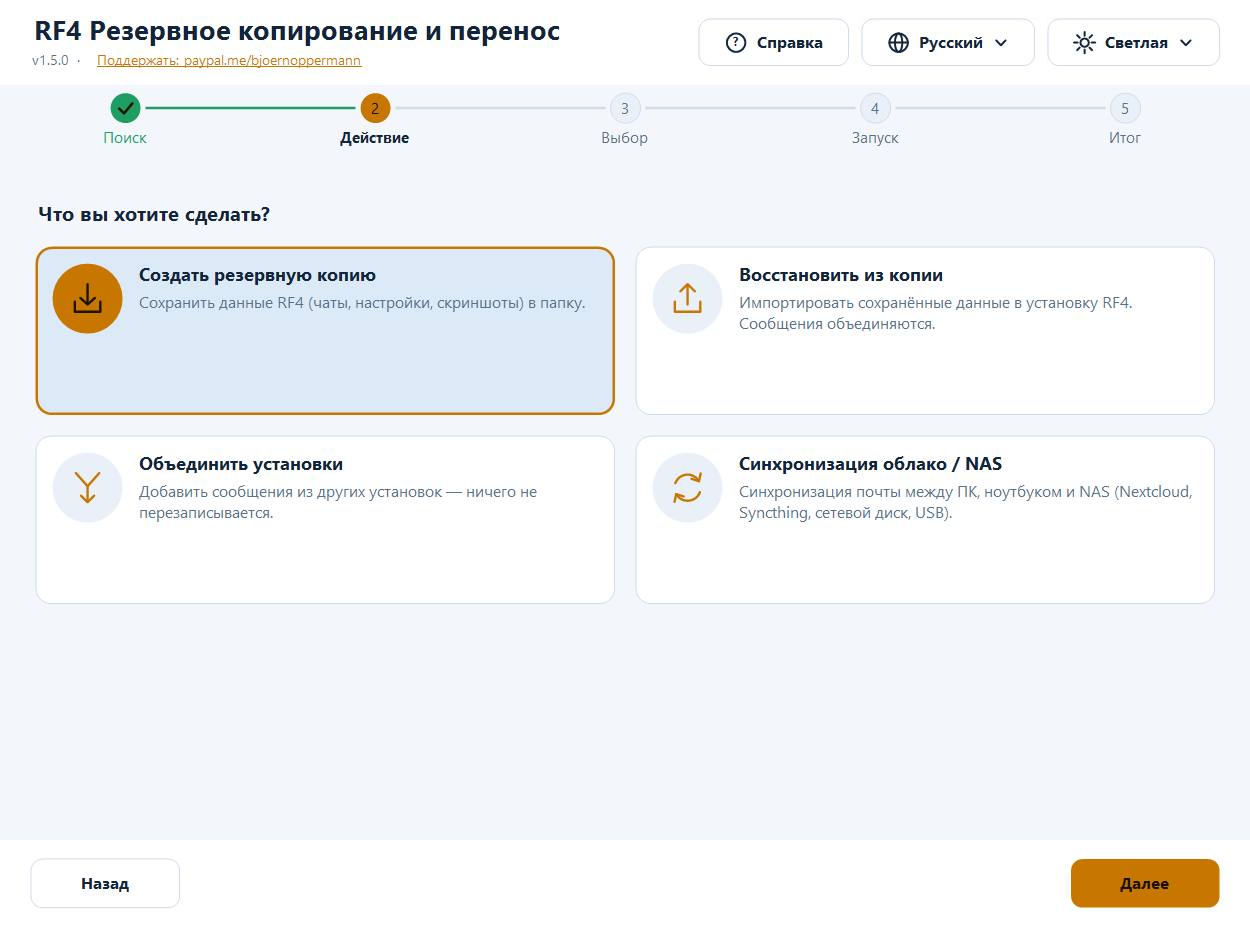Image resolution: width=1250 pixels, height=925 pixels.
Task: Click the question mark help icon
Action: [736, 43]
